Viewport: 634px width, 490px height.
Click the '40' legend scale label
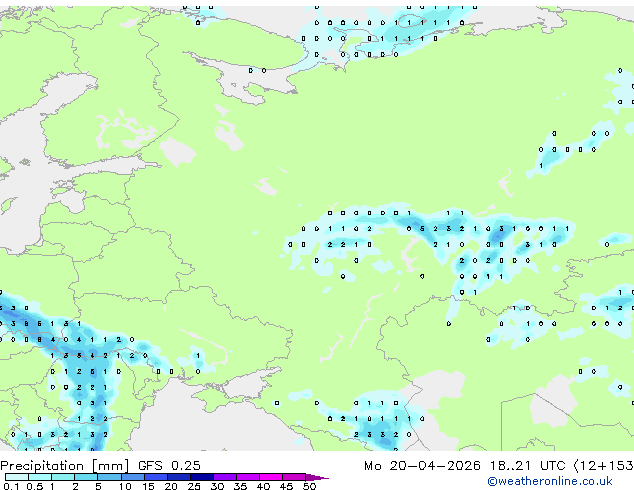[264, 486]
